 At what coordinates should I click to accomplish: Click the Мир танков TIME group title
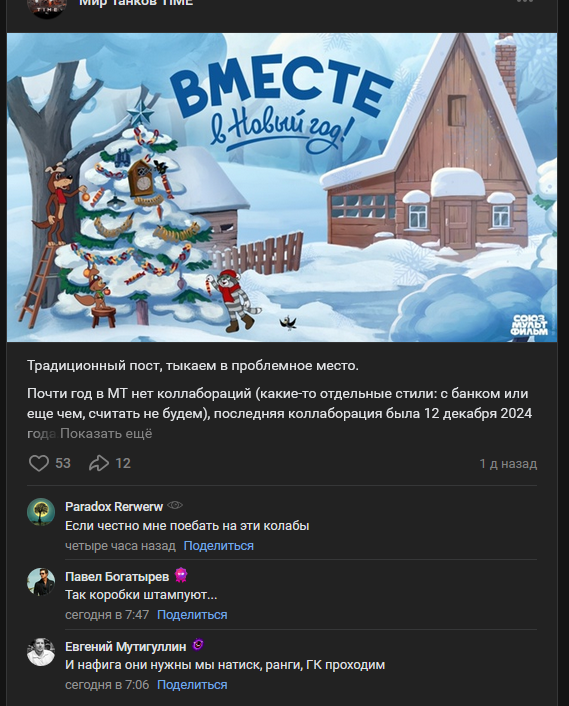pos(136,3)
